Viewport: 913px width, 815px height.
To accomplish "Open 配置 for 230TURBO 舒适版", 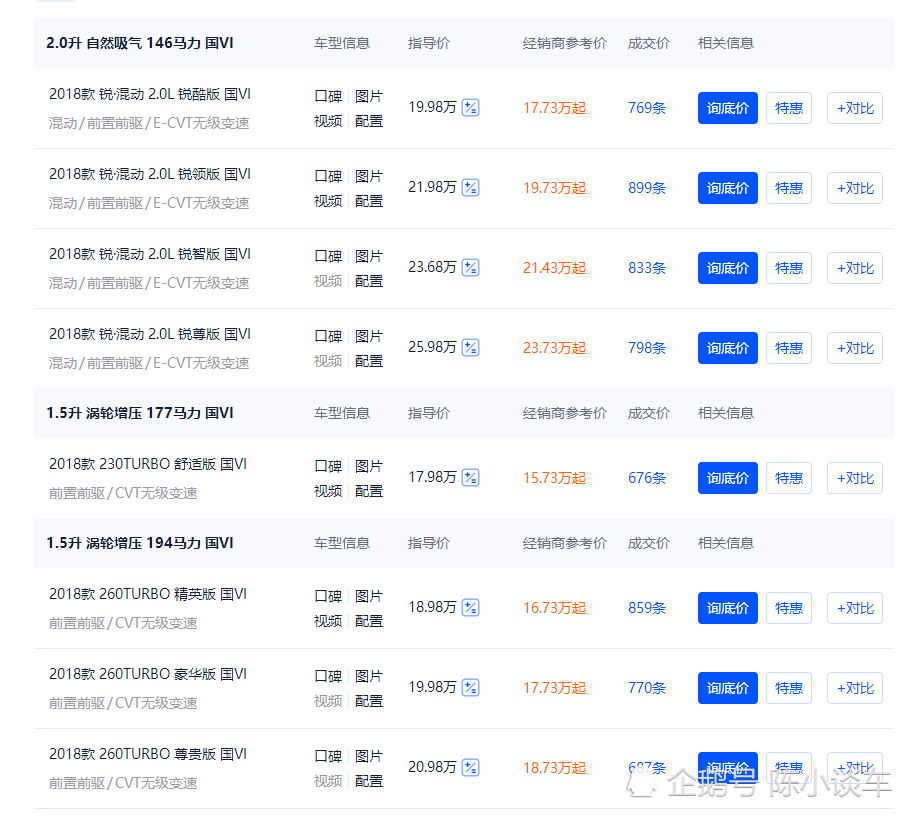I will 369,491.
